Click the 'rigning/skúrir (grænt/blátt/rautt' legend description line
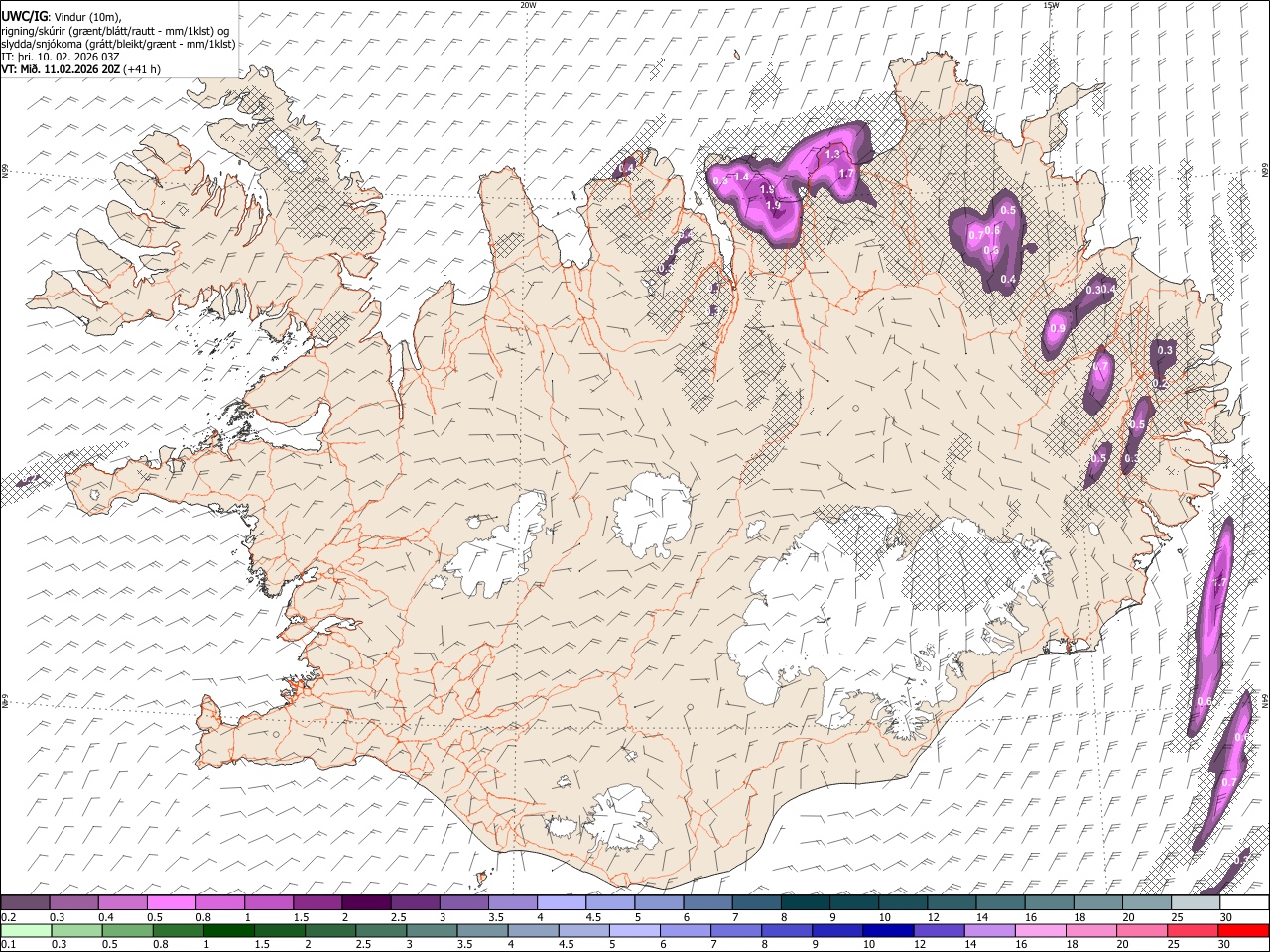Screen dimensions: 1270x952 [115, 31]
